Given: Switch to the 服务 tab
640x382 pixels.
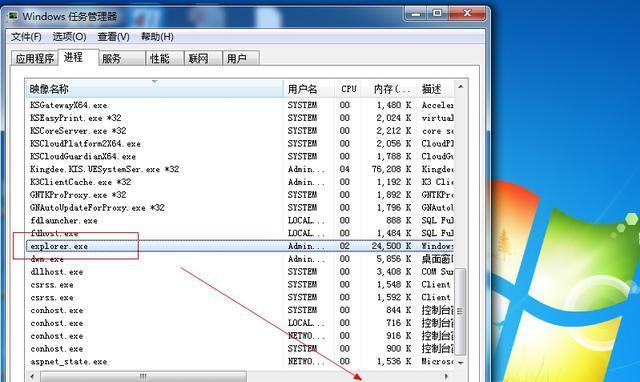Looking at the screenshot, I should (122, 58).
